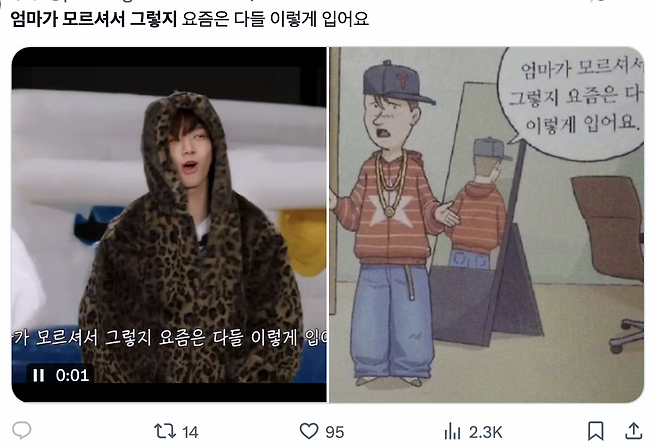Click the post text 요즘은 다들 이렇게 입어요
Screen dimensions: 658x447
(275, 19)
